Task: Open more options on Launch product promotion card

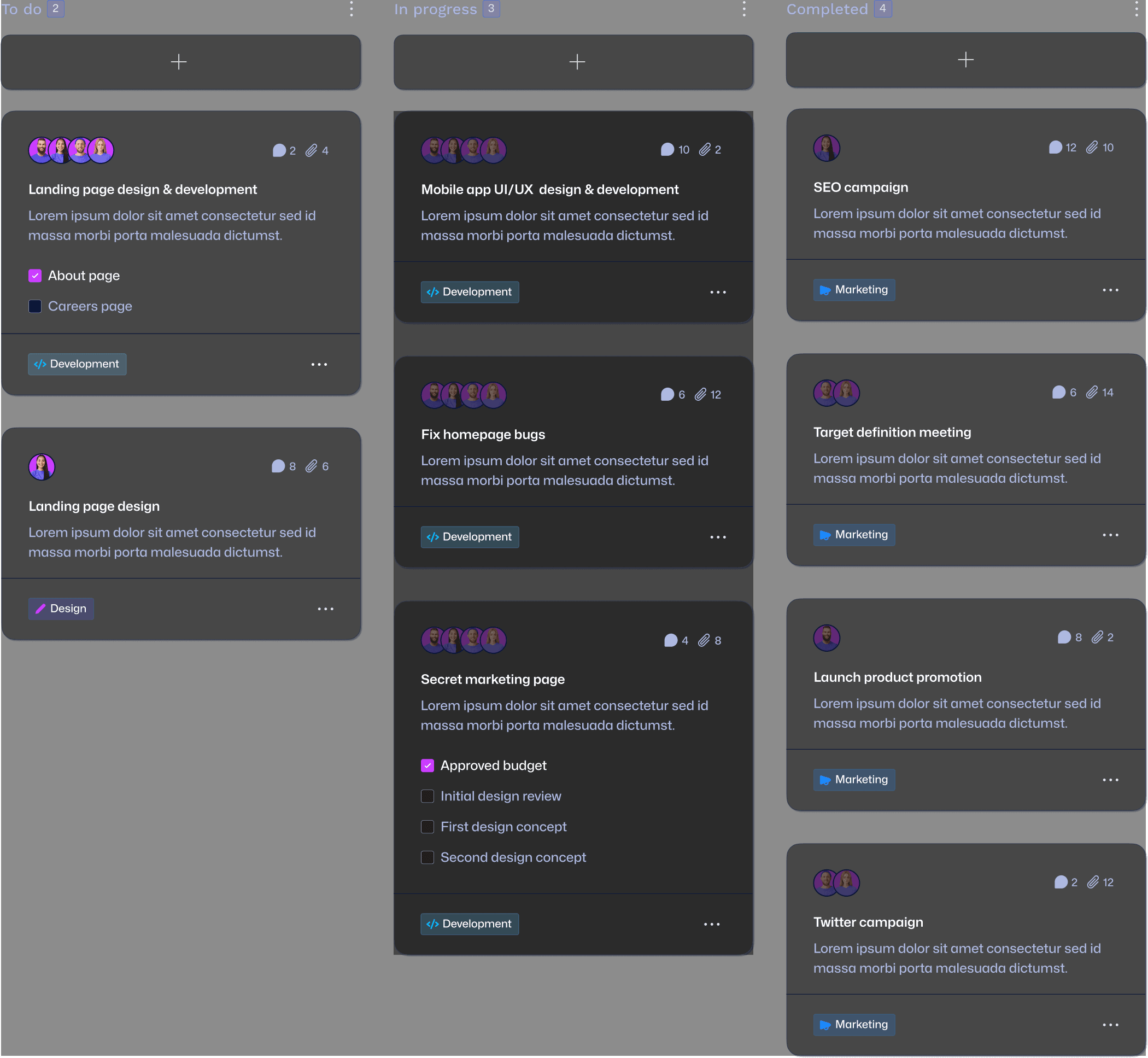Action: point(1110,780)
